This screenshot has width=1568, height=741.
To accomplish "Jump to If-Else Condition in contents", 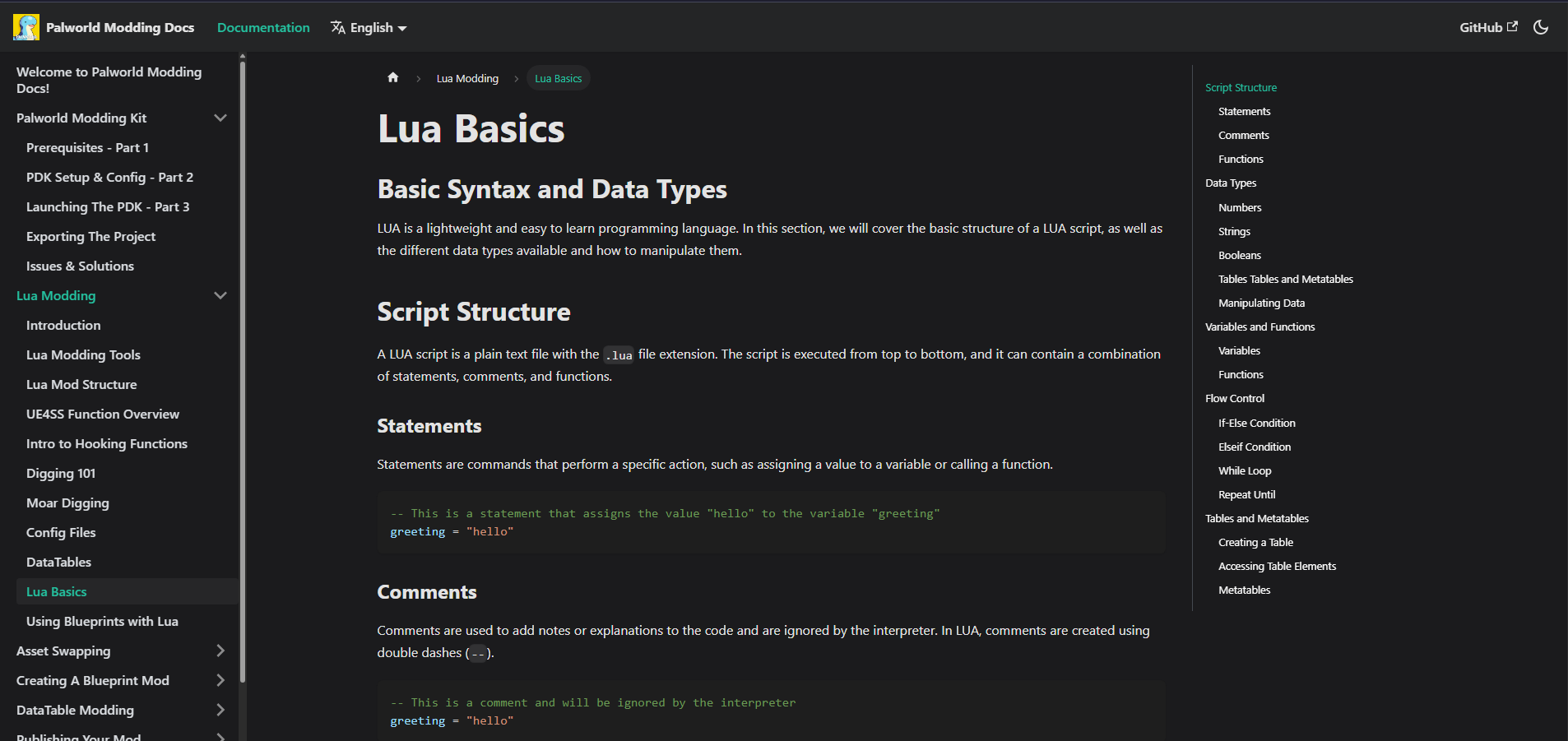I will click(x=1256, y=423).
